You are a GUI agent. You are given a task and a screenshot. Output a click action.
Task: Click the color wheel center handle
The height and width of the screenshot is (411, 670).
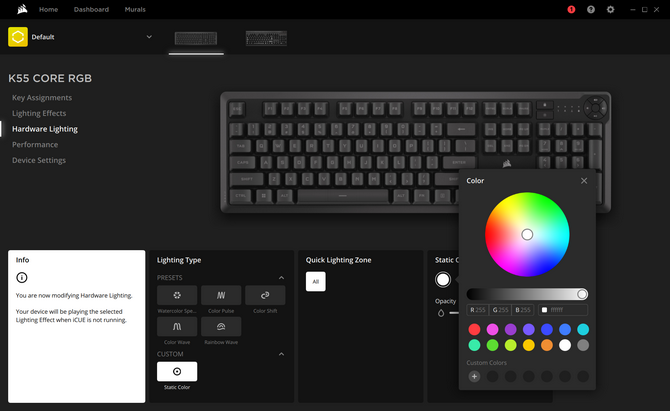pos(527,235)
